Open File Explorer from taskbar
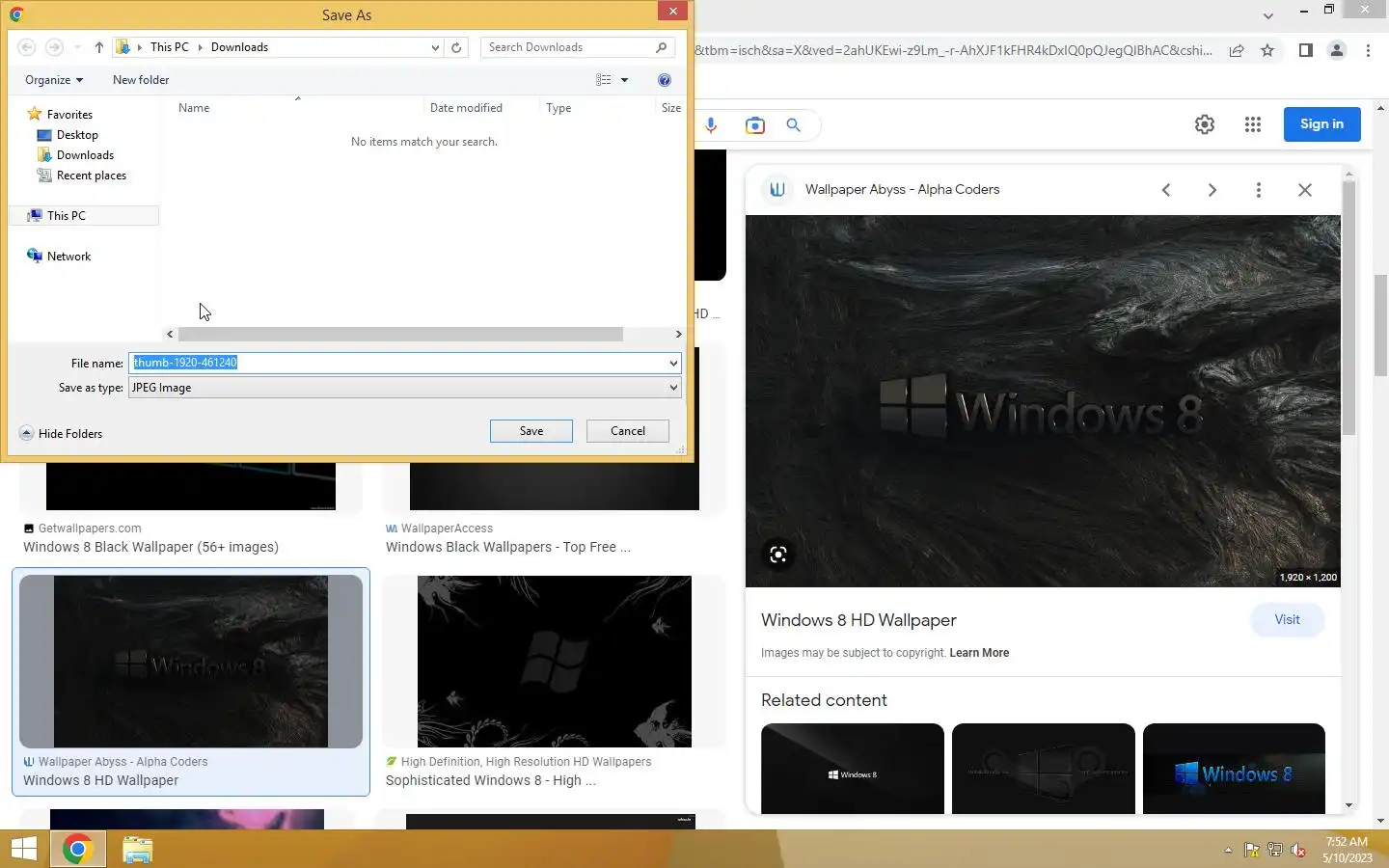The height and width of the screenshot is (868, 1389). pos(137,850)
